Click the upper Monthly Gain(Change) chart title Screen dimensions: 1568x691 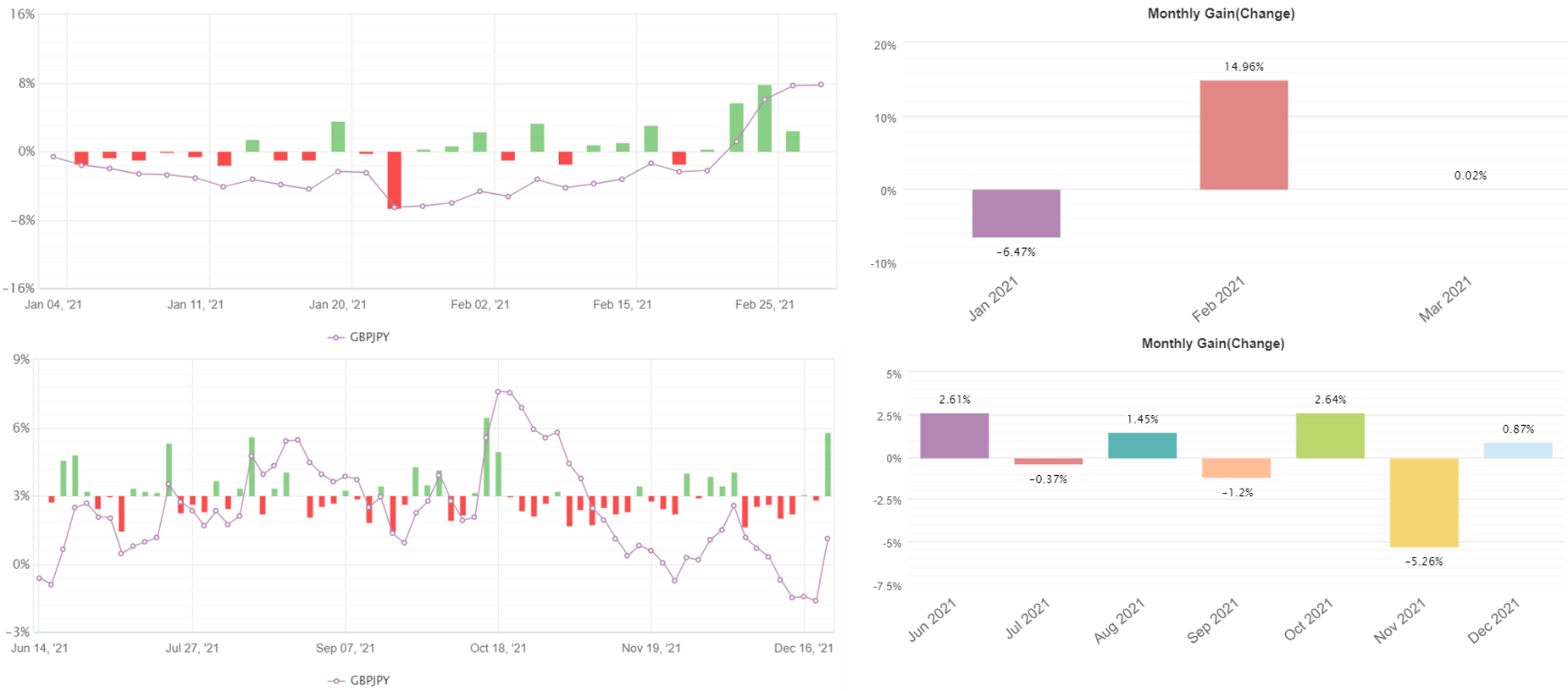(x=1221, y=14)
